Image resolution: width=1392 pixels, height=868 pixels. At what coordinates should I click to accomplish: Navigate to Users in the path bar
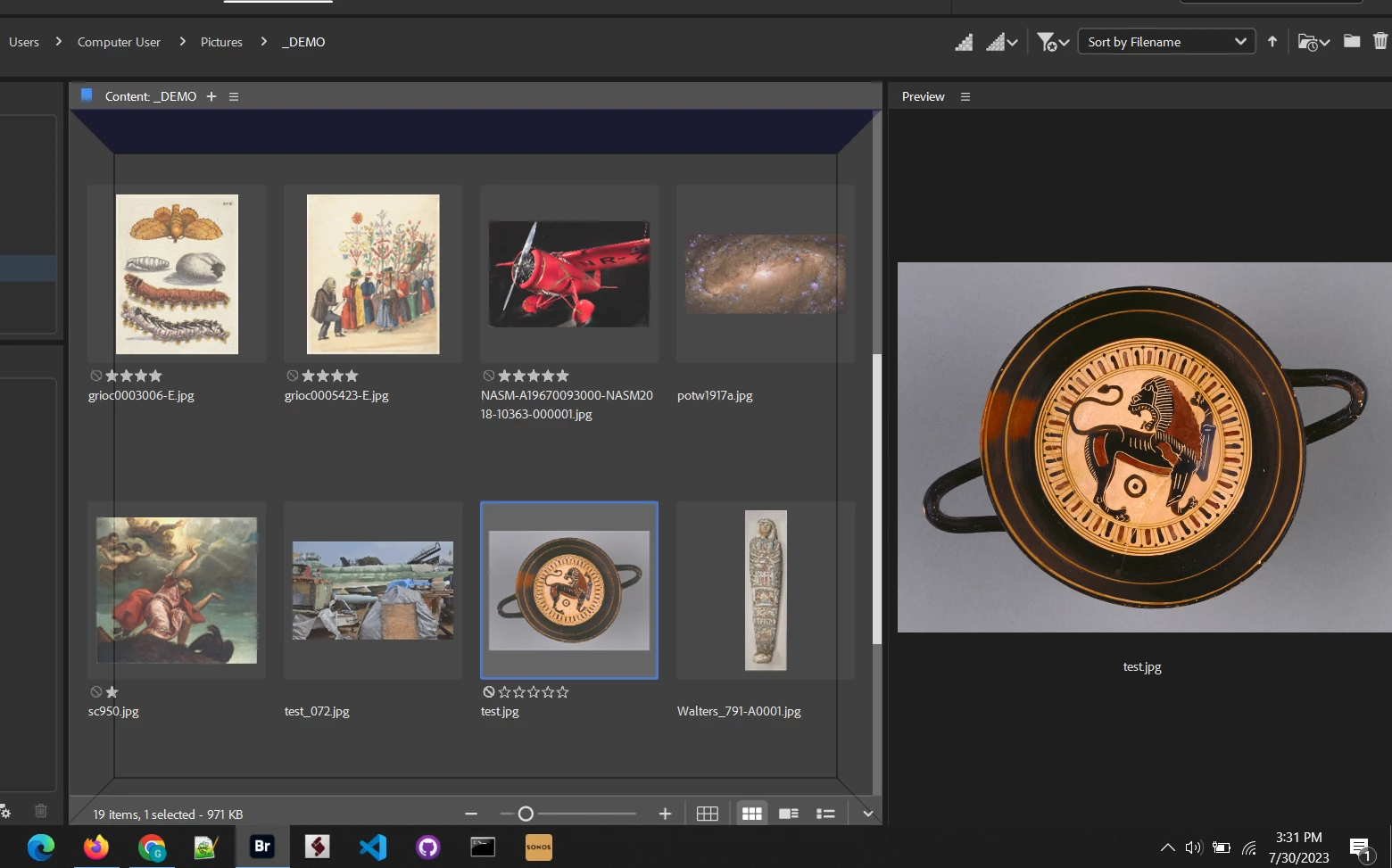pos(24,42)
